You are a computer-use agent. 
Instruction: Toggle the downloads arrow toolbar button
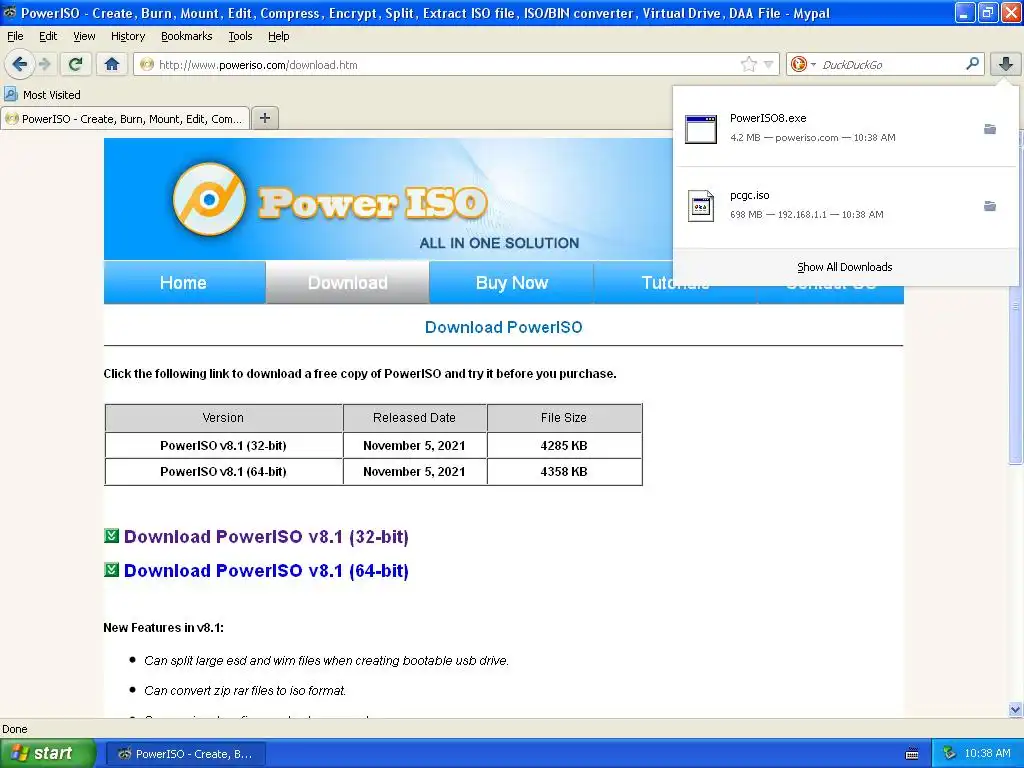click(x=1006, y=64)
